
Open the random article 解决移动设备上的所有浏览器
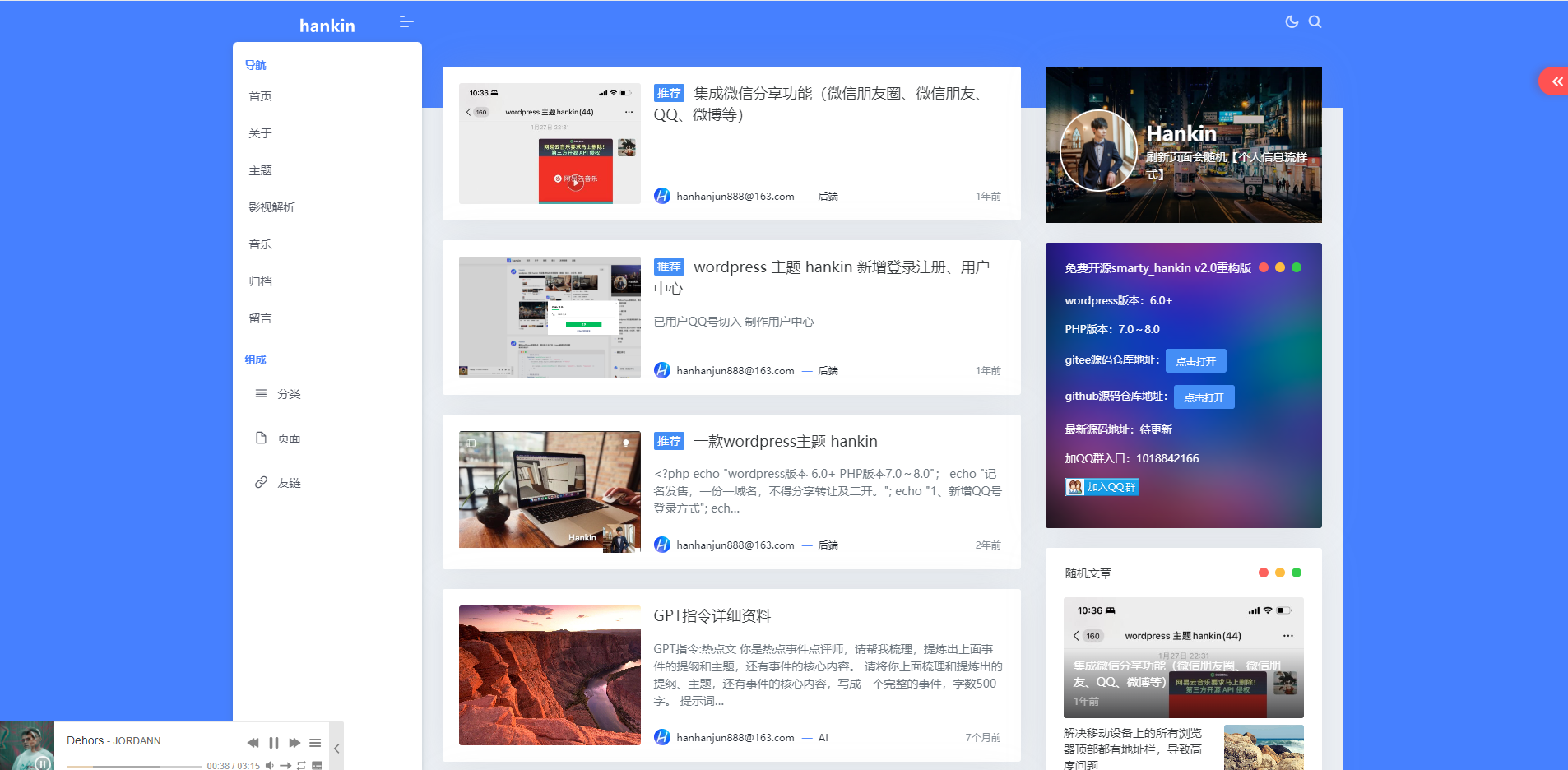tap(1133, 749)
